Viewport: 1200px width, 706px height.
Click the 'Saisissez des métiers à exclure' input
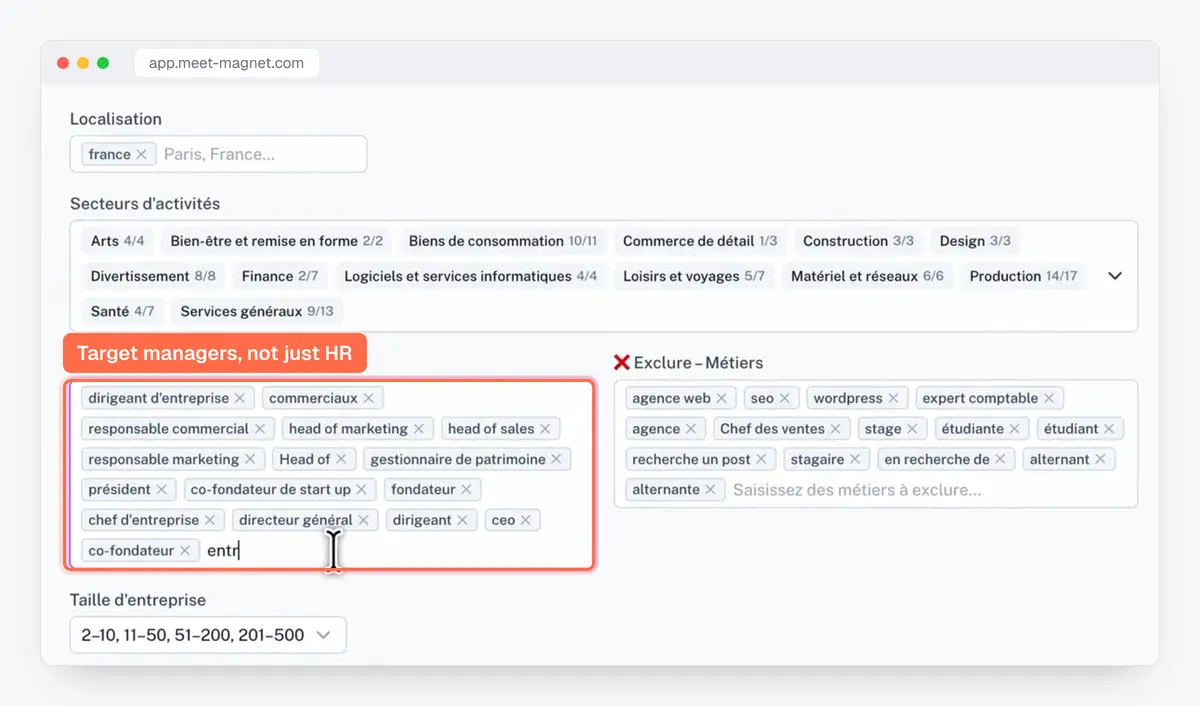(x=857, y=490)
